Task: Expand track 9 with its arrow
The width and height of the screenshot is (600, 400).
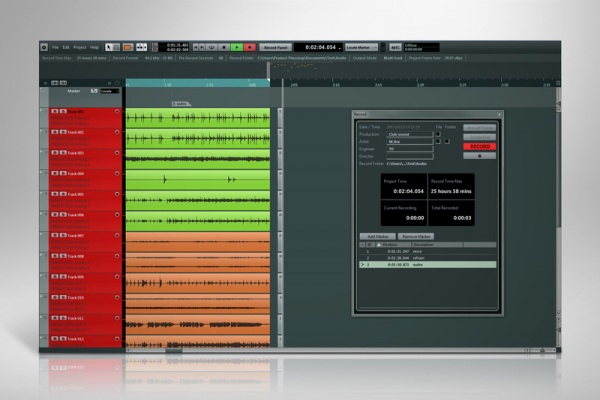Action: 41,276
